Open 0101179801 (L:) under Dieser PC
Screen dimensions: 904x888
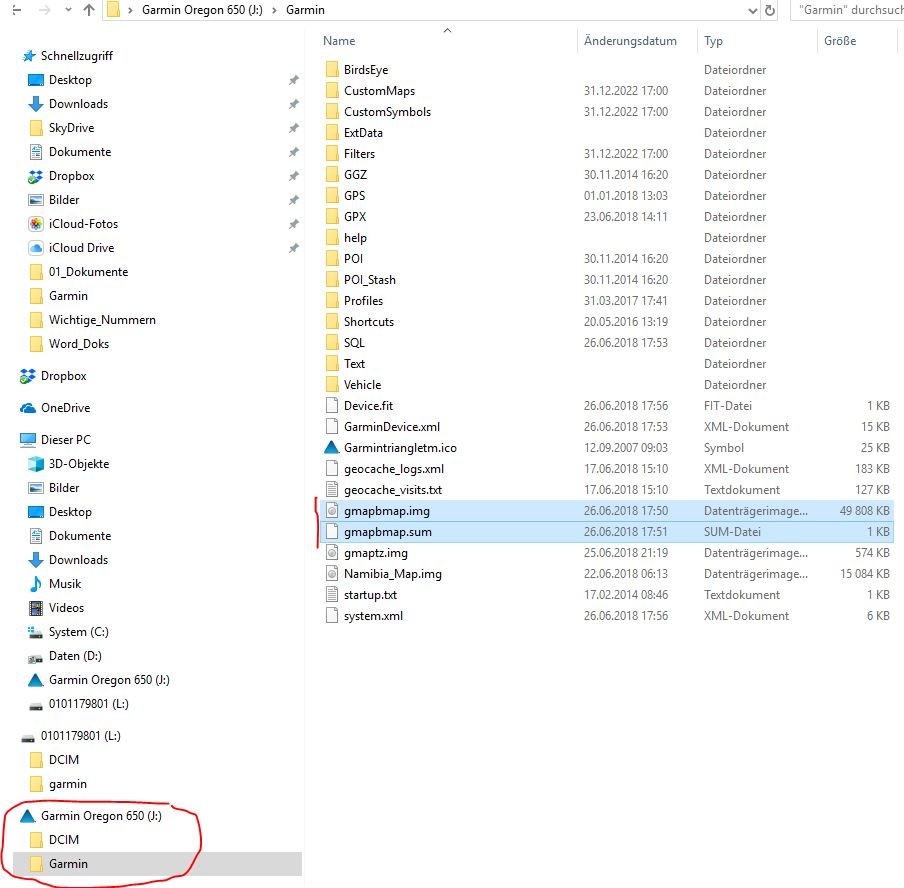tap(88, 704)
